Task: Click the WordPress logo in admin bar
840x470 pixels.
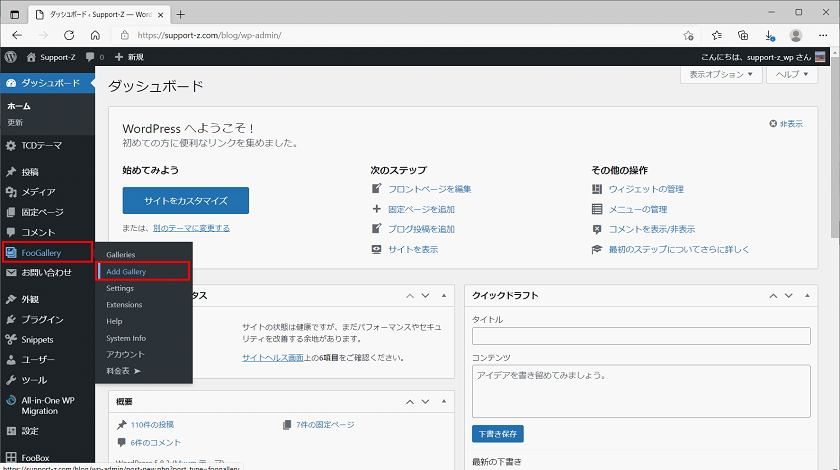Action: click(x=10, y=57)
